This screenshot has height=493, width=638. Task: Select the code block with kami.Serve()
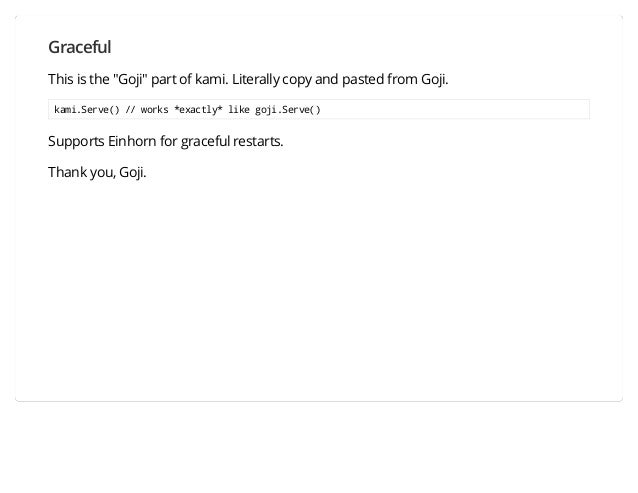(x=319, y=109)
